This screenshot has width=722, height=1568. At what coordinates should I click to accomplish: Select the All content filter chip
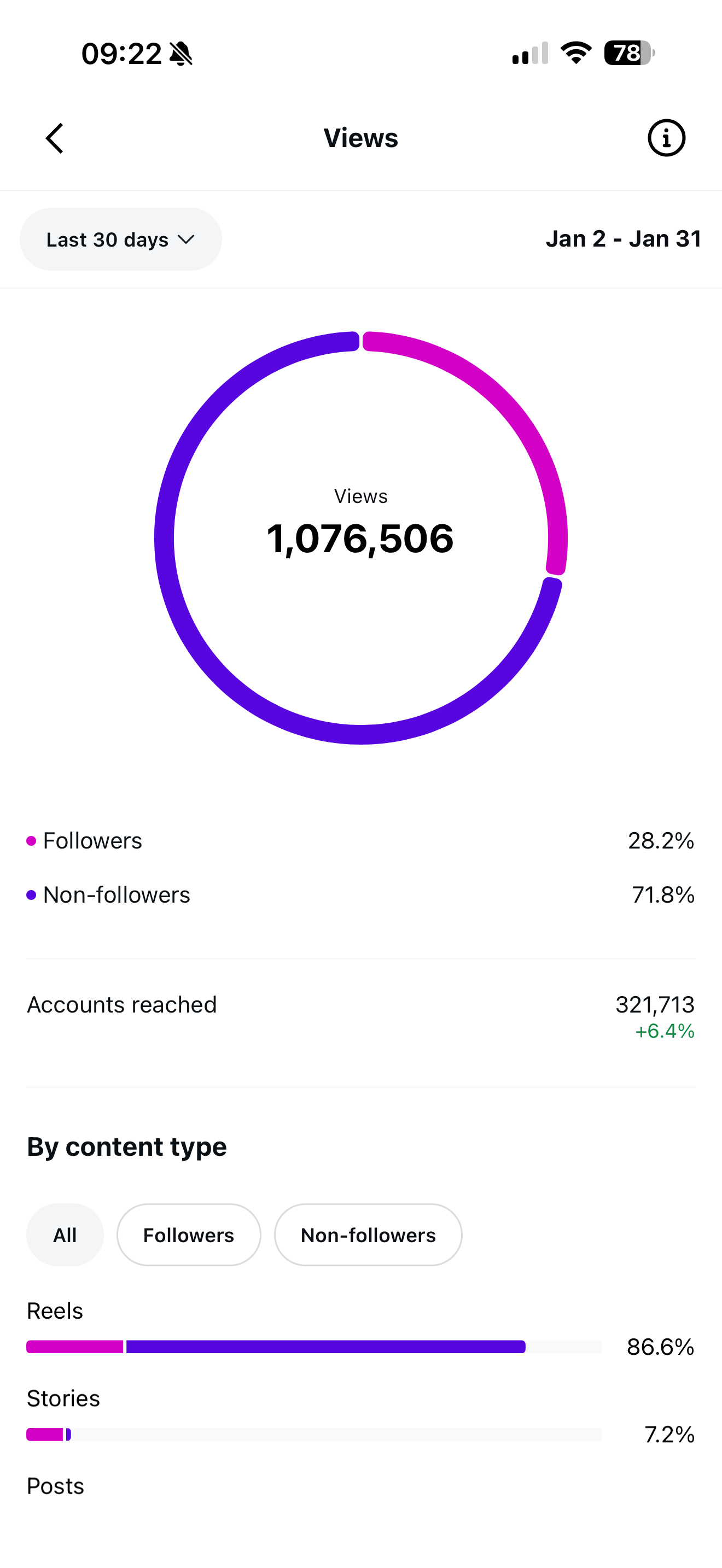65,1235
